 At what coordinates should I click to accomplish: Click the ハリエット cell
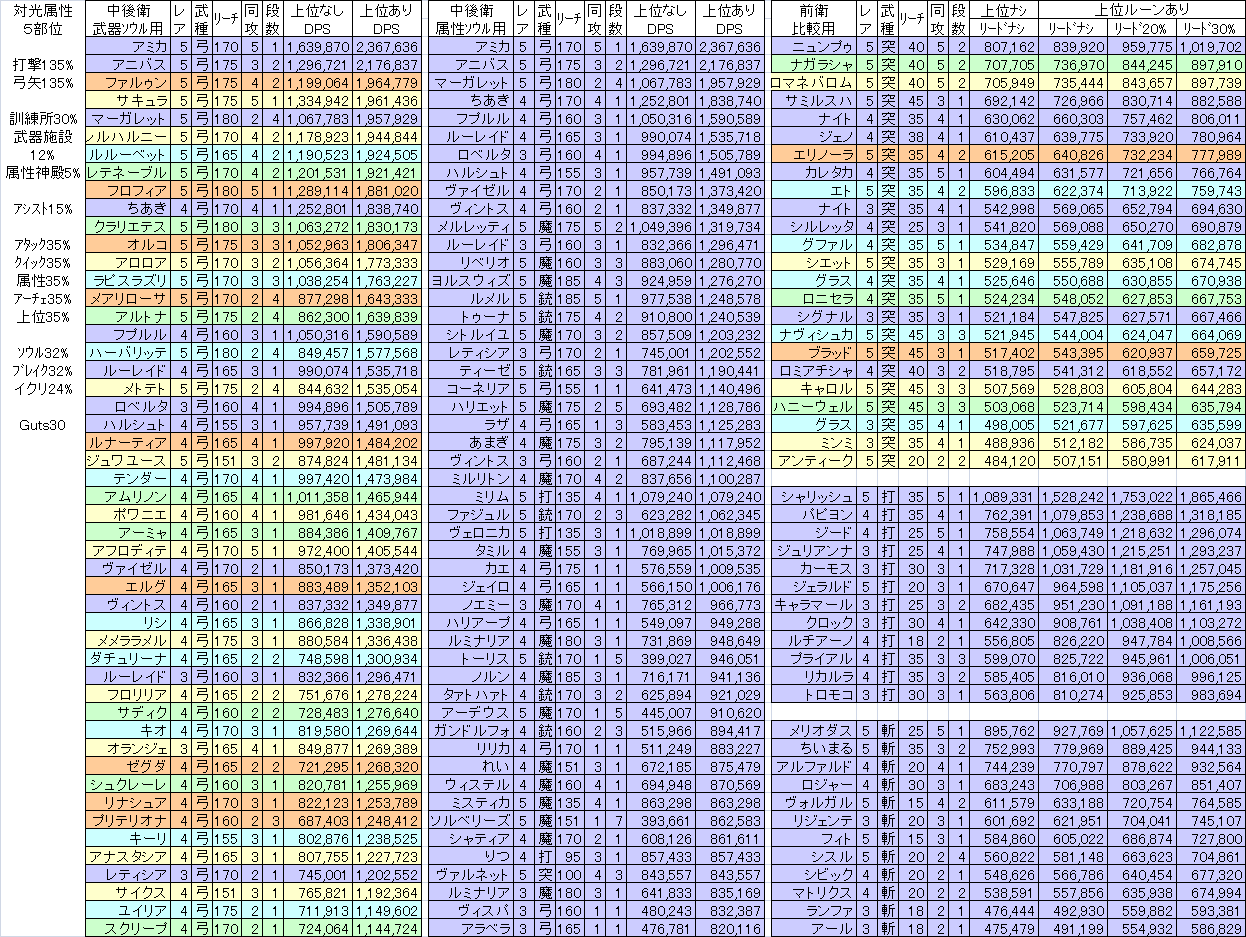pyautogui.click(x=471, y=407)
